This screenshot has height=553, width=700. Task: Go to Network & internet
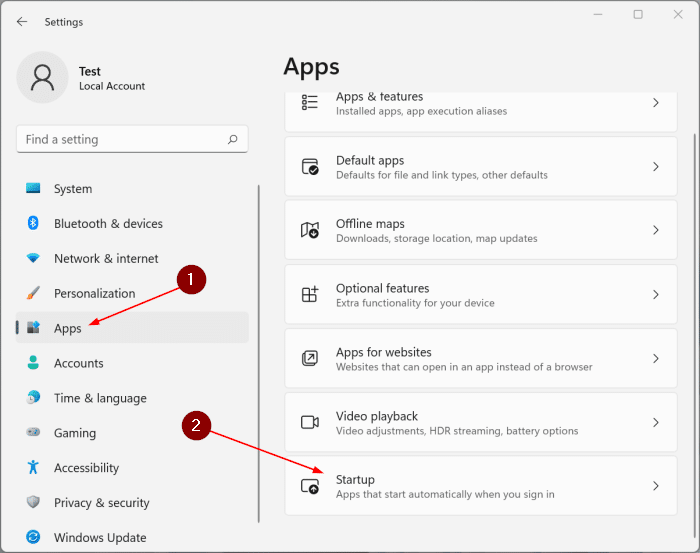[x=132, y=258]
